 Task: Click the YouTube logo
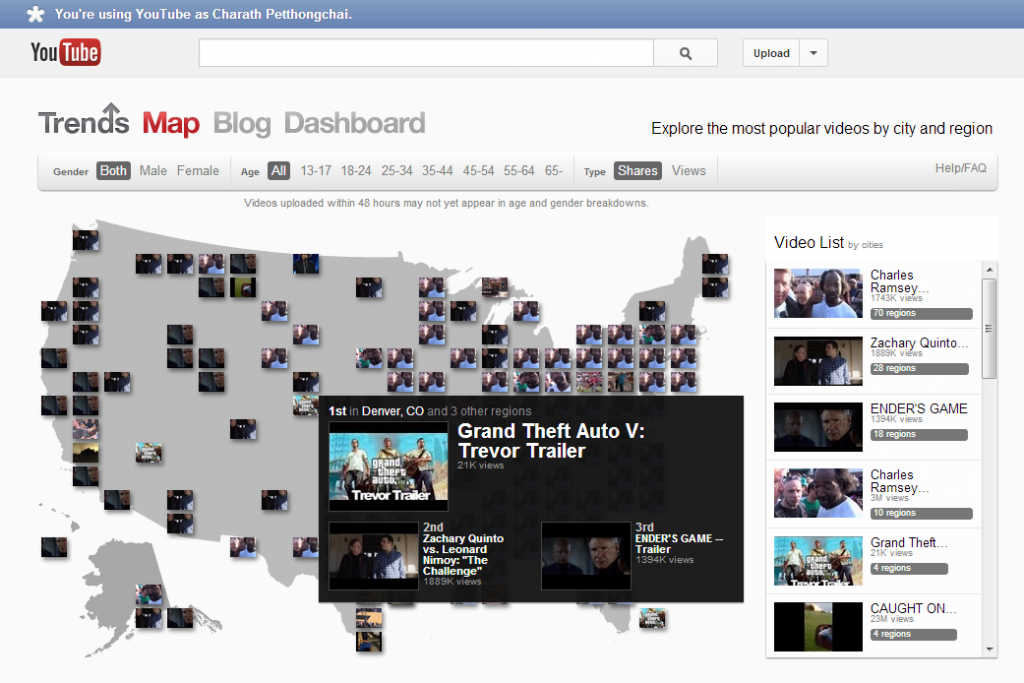[x=64, y=52]
